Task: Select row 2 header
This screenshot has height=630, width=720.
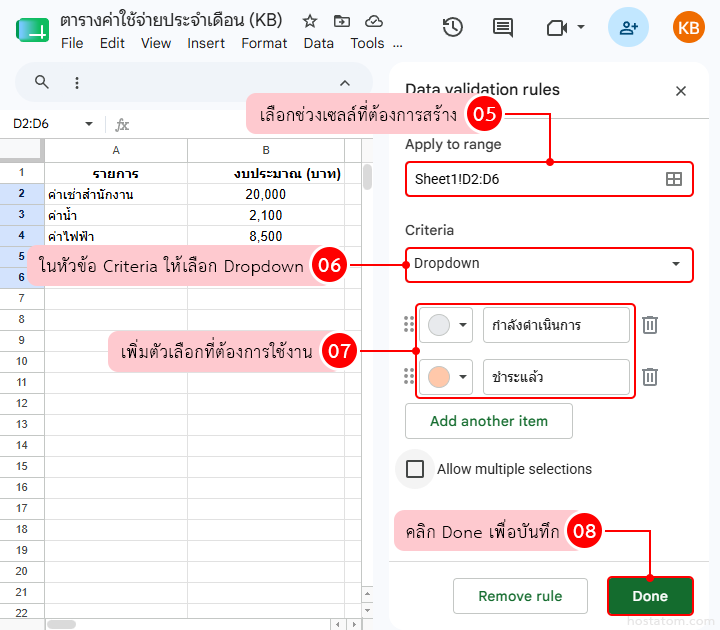Action: tap(22, 194)
